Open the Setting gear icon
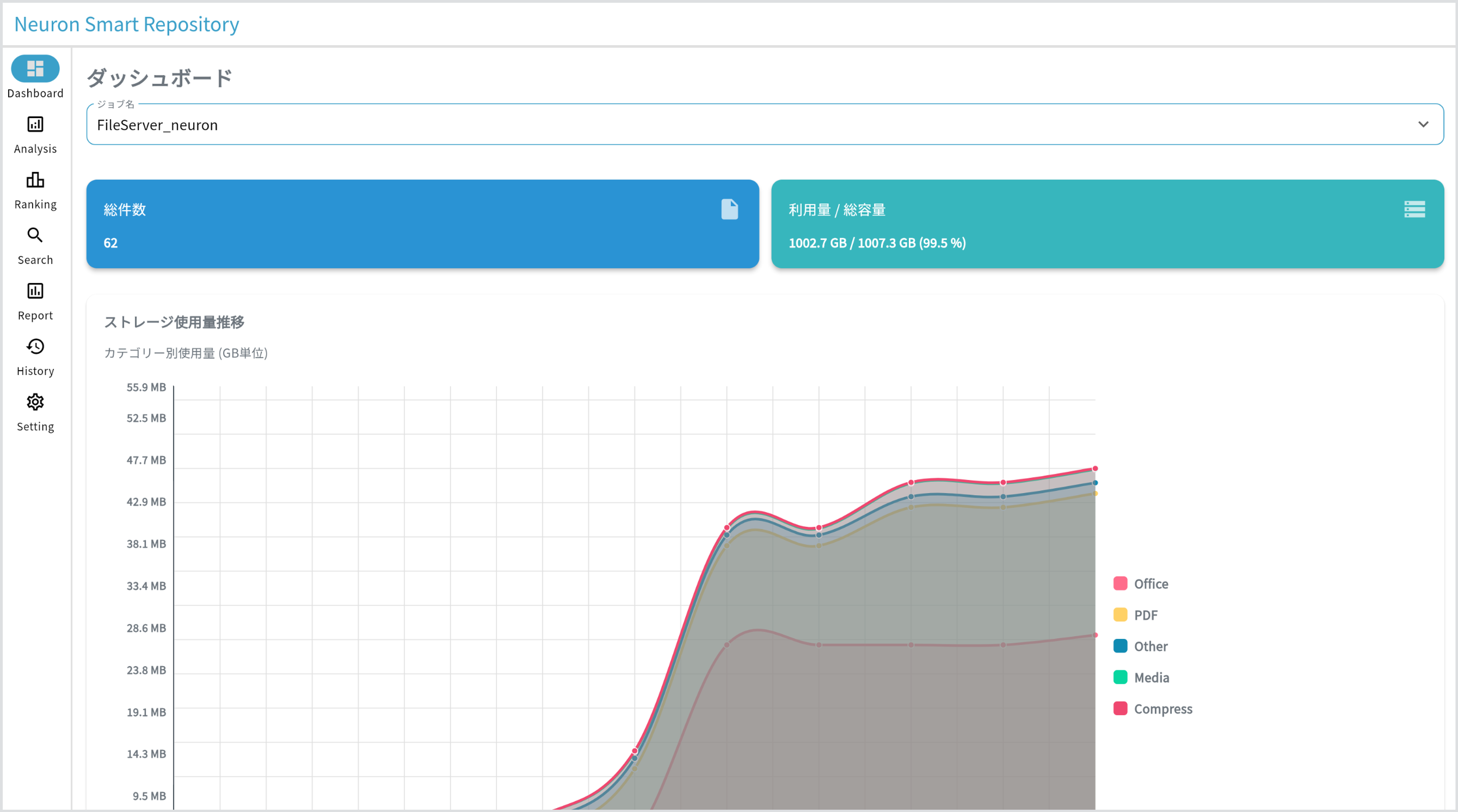This screenshot has width=1458, height=812. pos(35,402)
